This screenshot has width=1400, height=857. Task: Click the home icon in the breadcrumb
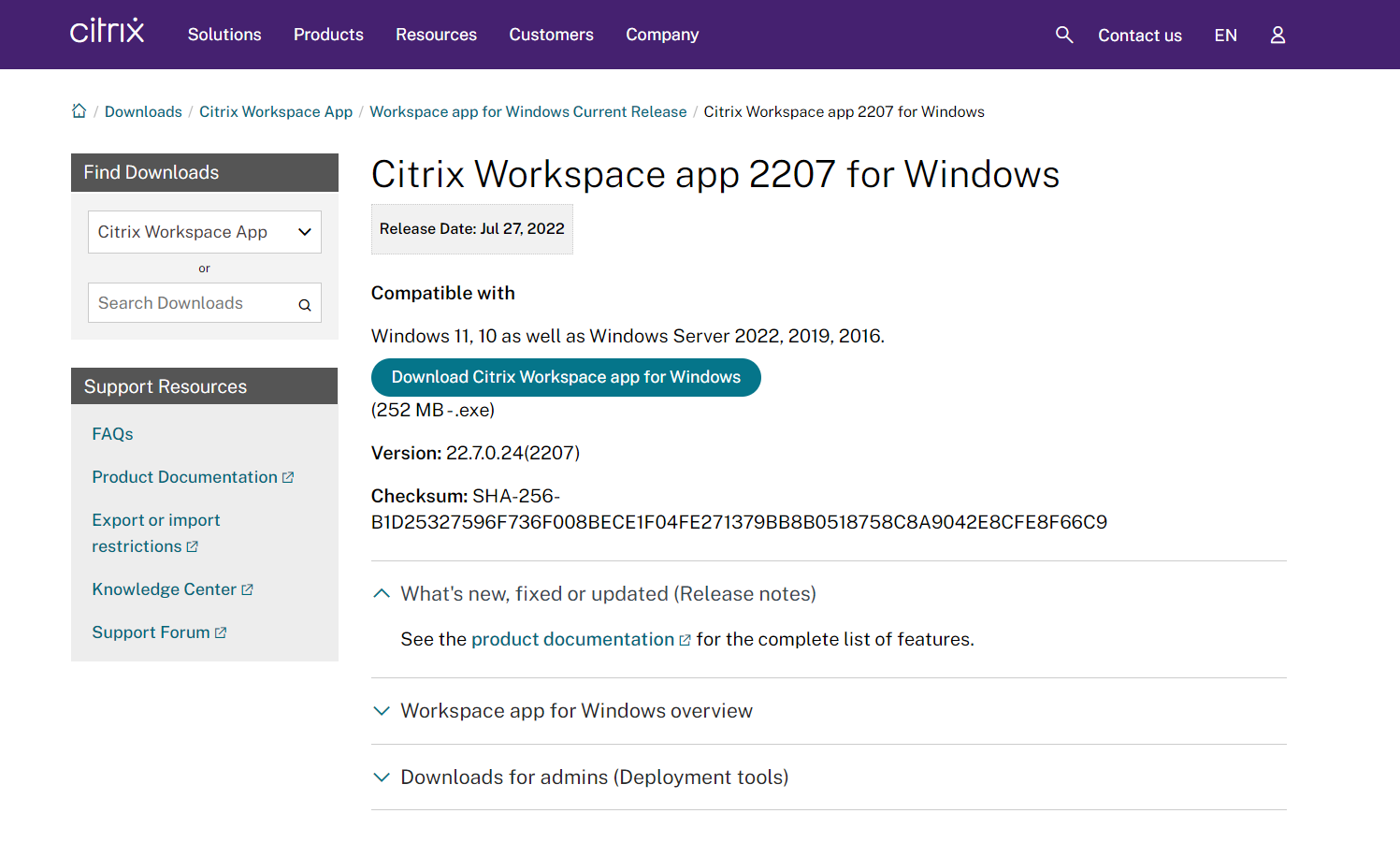79,110
